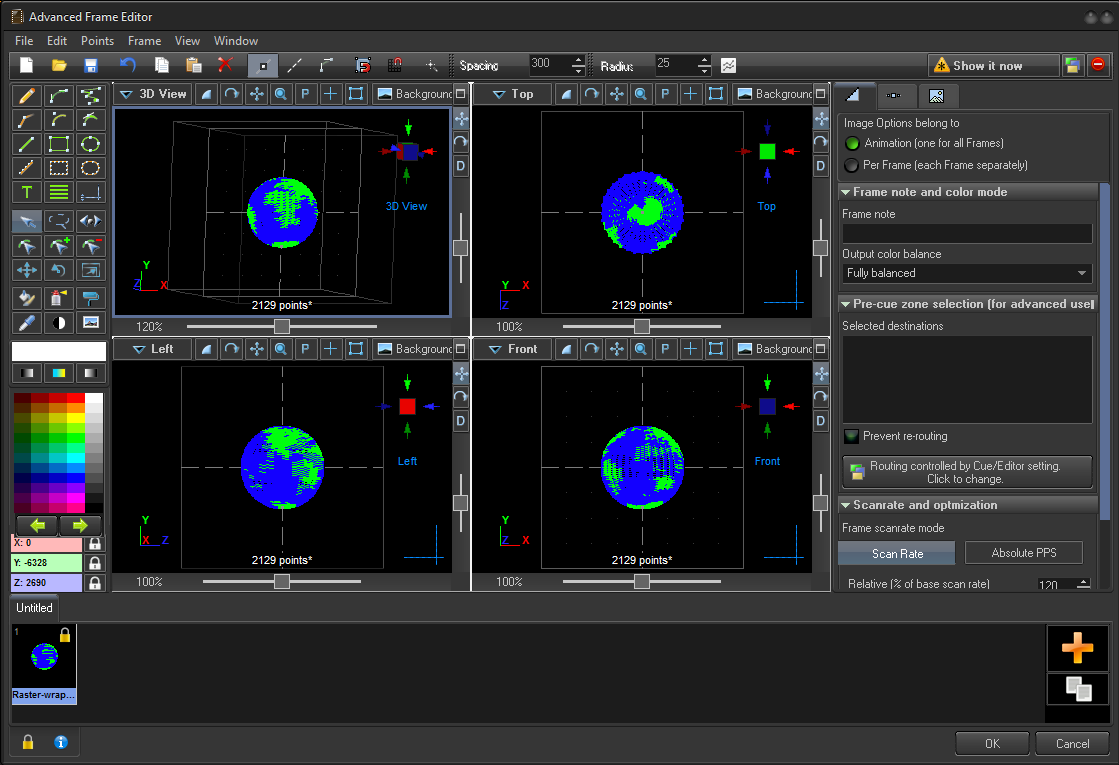Click the Show it now button
Image resolution: width=1119 pixels, height=765 pixels.
click(993, 66)
